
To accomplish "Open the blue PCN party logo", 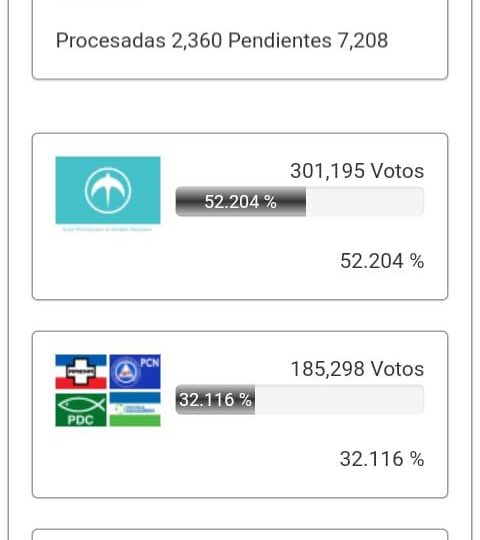I will [135, 372].
